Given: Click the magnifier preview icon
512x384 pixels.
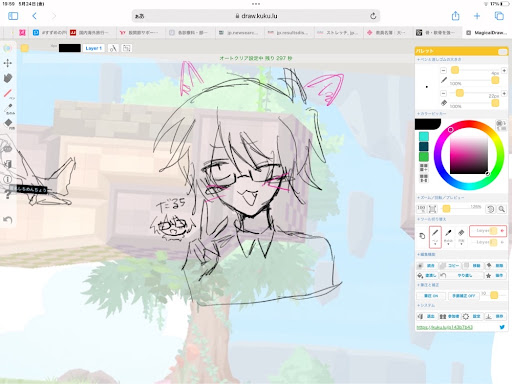Looking at the screenshot, I should point(501,209).
